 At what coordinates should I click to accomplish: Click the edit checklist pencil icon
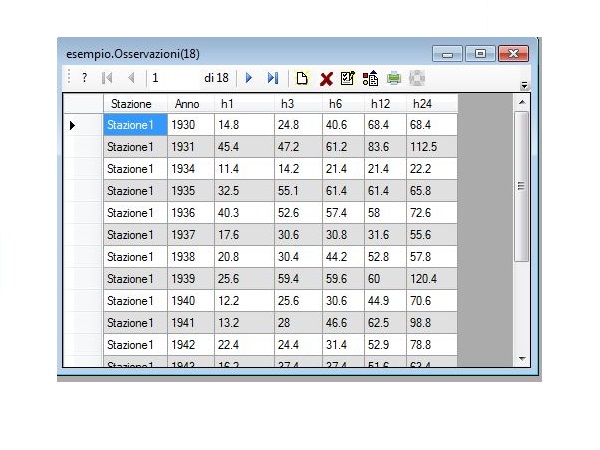(x=347, y=78)
